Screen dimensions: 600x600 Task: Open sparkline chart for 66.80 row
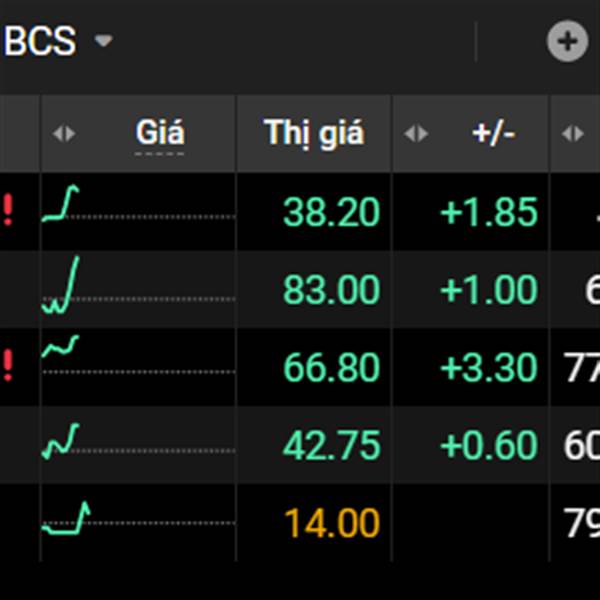(x=62, y=348)
